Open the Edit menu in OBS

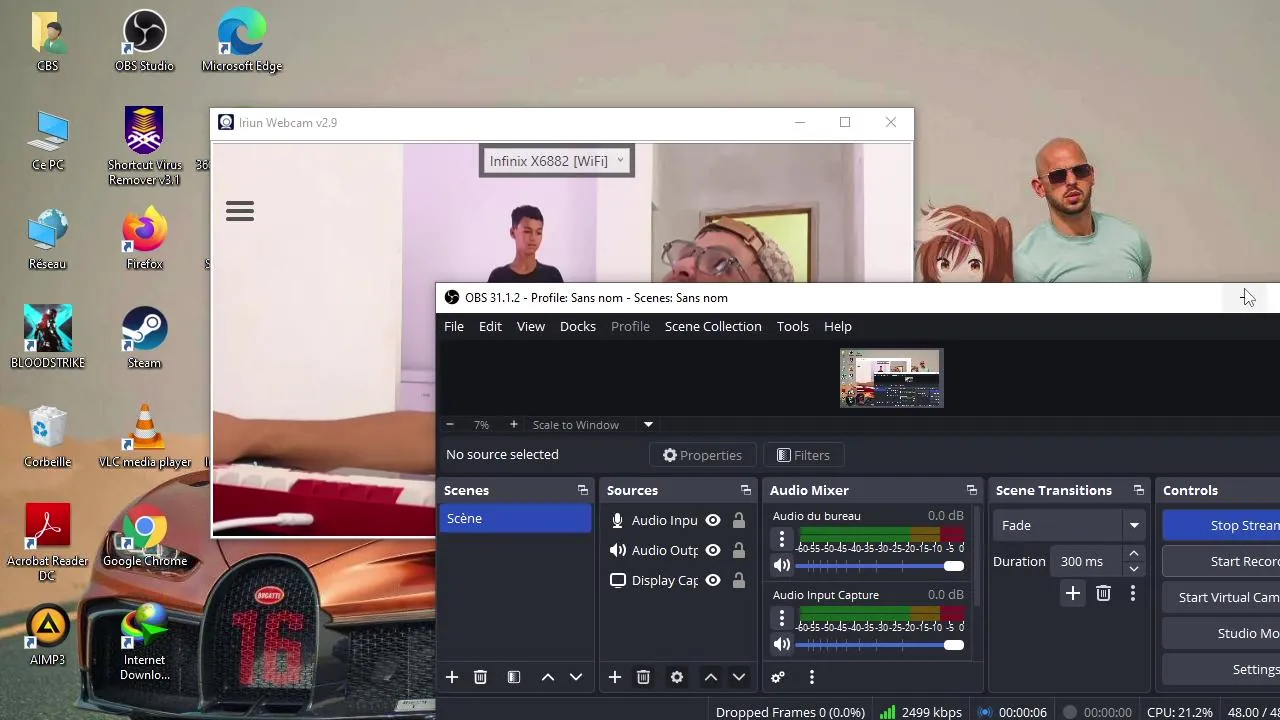[x=490, y=326]
